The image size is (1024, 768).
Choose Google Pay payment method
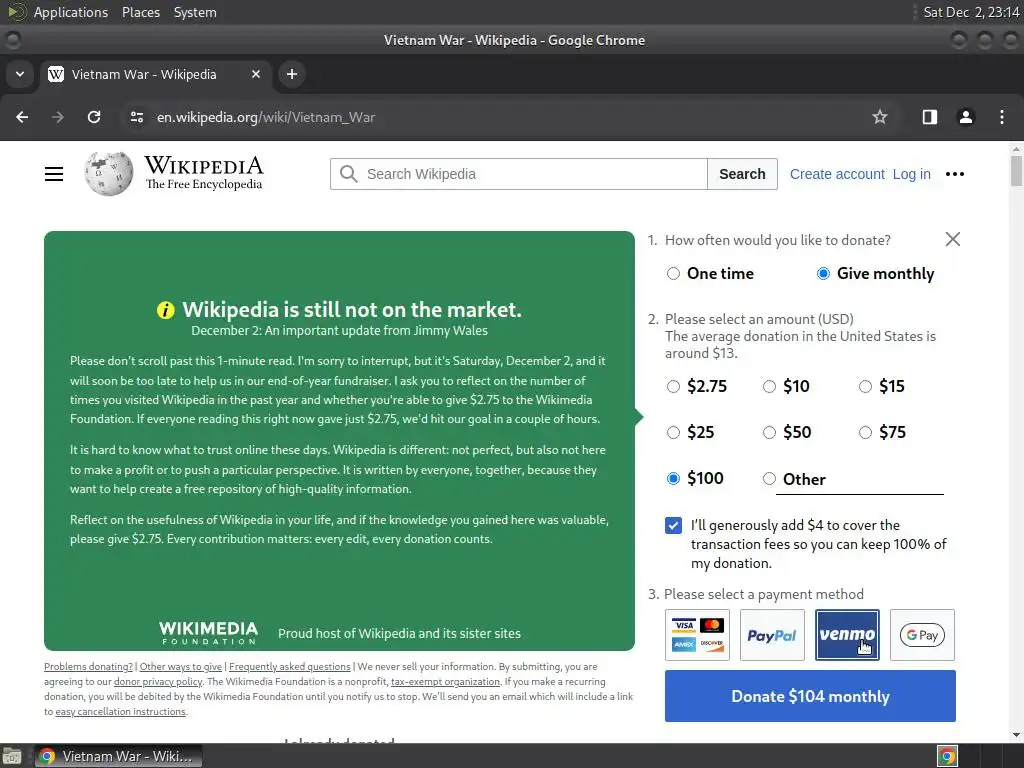click(922, 635)
